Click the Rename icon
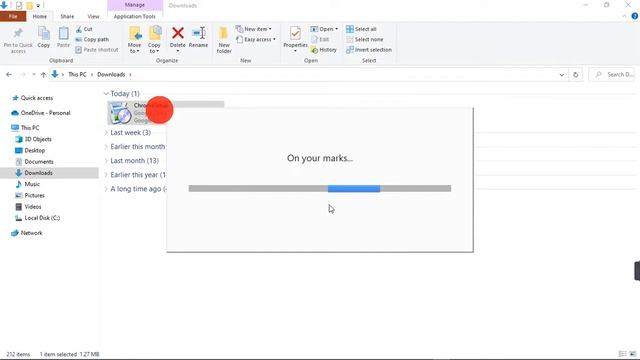 pyautogui.click(x=198, y=33)
